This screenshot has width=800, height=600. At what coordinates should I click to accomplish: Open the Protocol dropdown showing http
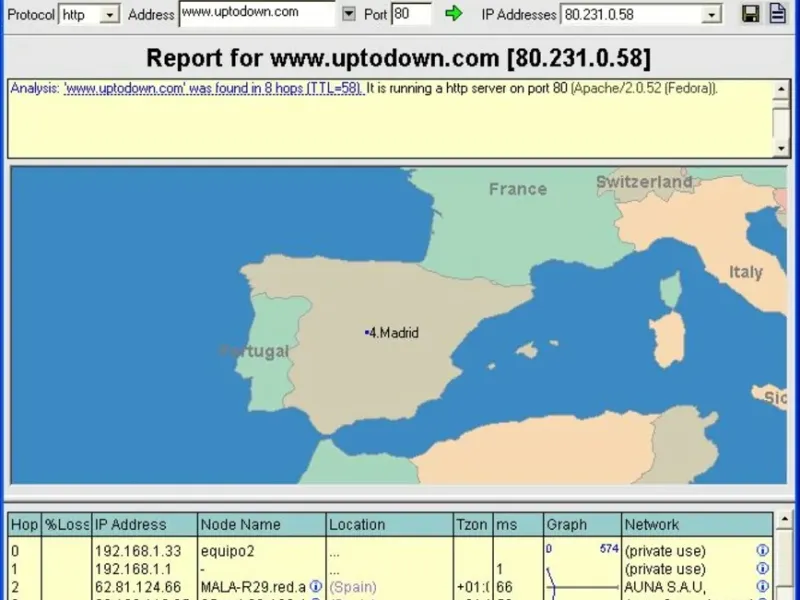pyautogui.click(x=110, y=15)
